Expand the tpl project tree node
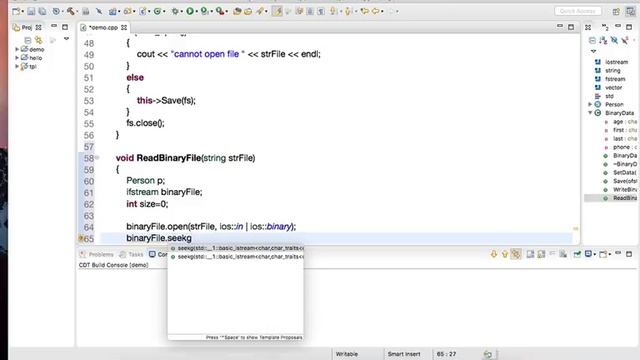The height and width of the screenshot is (360, 640). 17,66
